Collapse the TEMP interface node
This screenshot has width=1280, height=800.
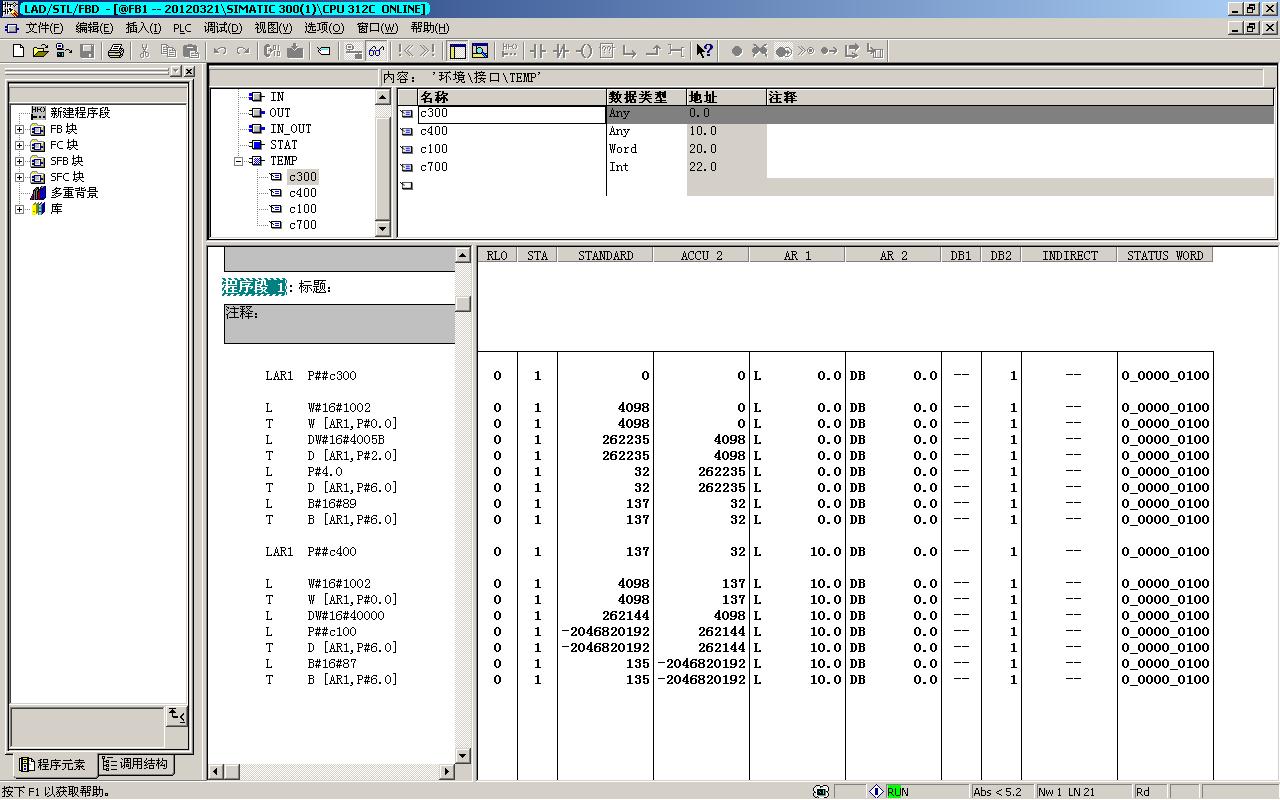coord(239,161)
